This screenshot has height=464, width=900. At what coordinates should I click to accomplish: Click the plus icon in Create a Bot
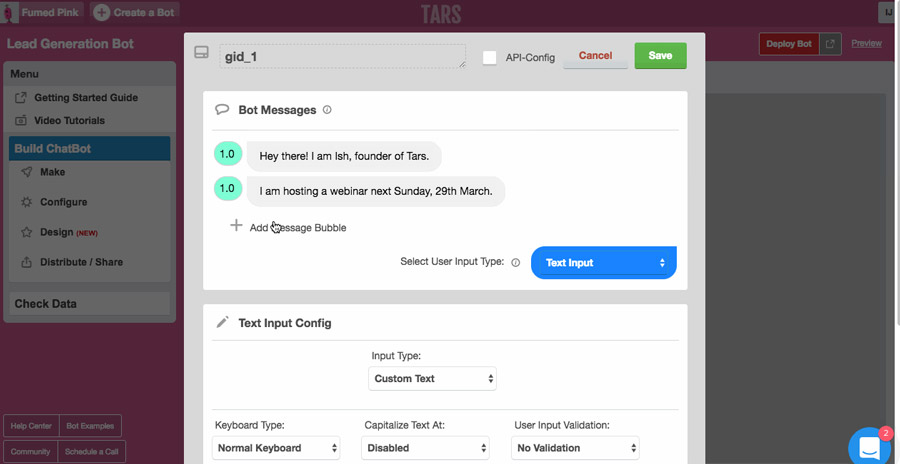coord(102,12)
